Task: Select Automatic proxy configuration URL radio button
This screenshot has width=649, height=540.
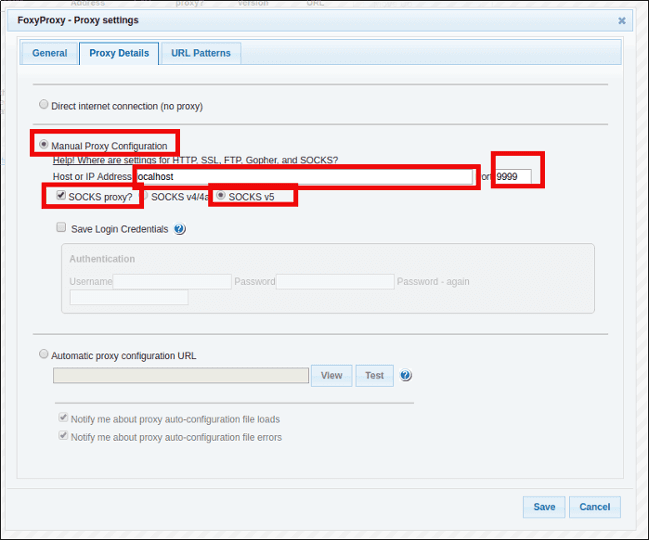Action: pos(43,354)
